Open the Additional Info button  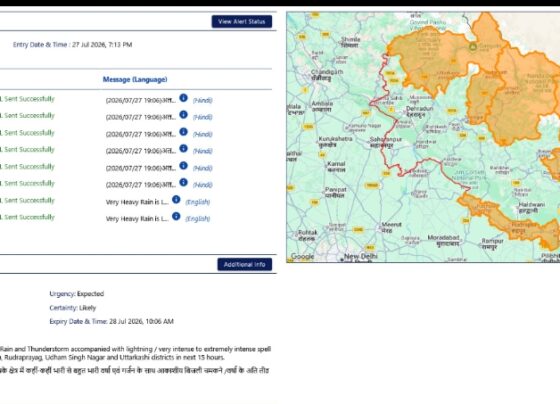[x=245, y=264]
